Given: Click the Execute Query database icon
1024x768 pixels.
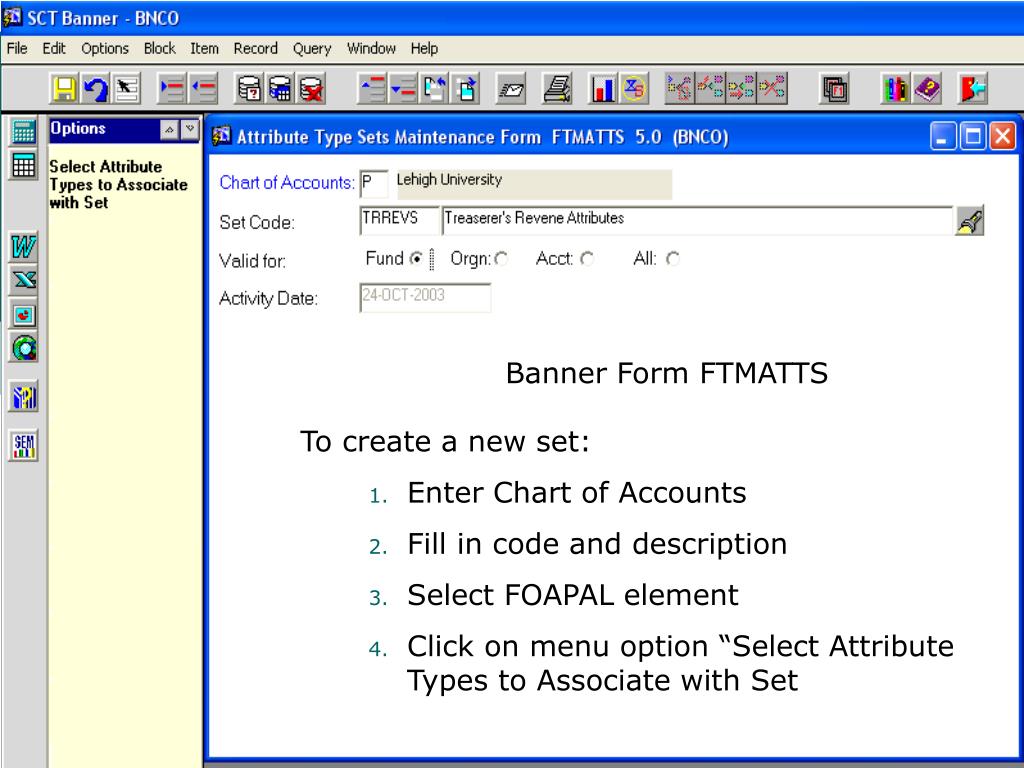Looking at the screenshot, I should pos(280,89).
